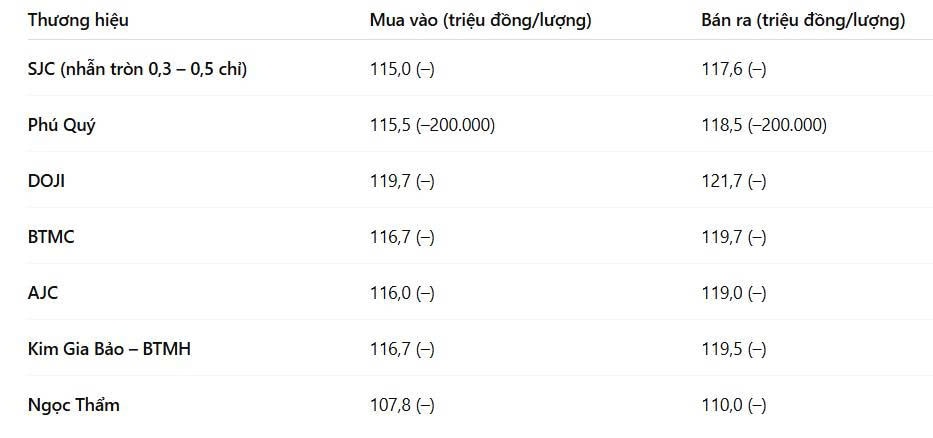Select the Ngọc Thẩm brand name
Image resolution: width=933 pixels, height=438 pixels.
click(73, 405)
